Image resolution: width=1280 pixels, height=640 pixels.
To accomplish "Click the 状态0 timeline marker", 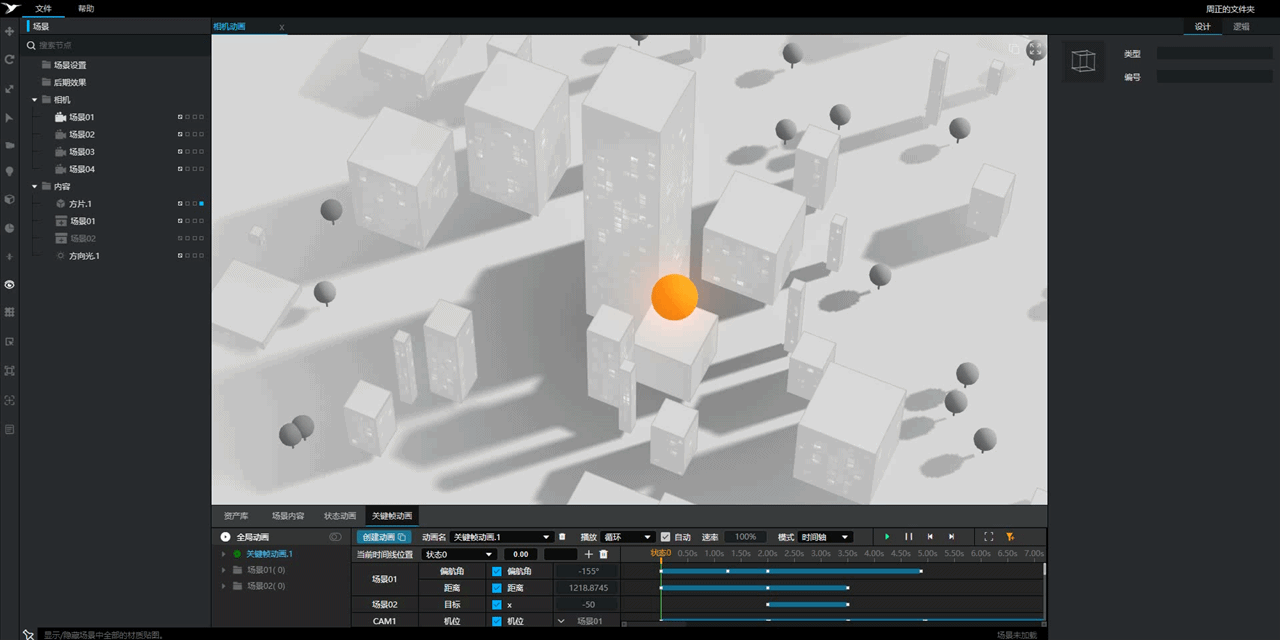I will pyautogui.click(x=661, y=552).
